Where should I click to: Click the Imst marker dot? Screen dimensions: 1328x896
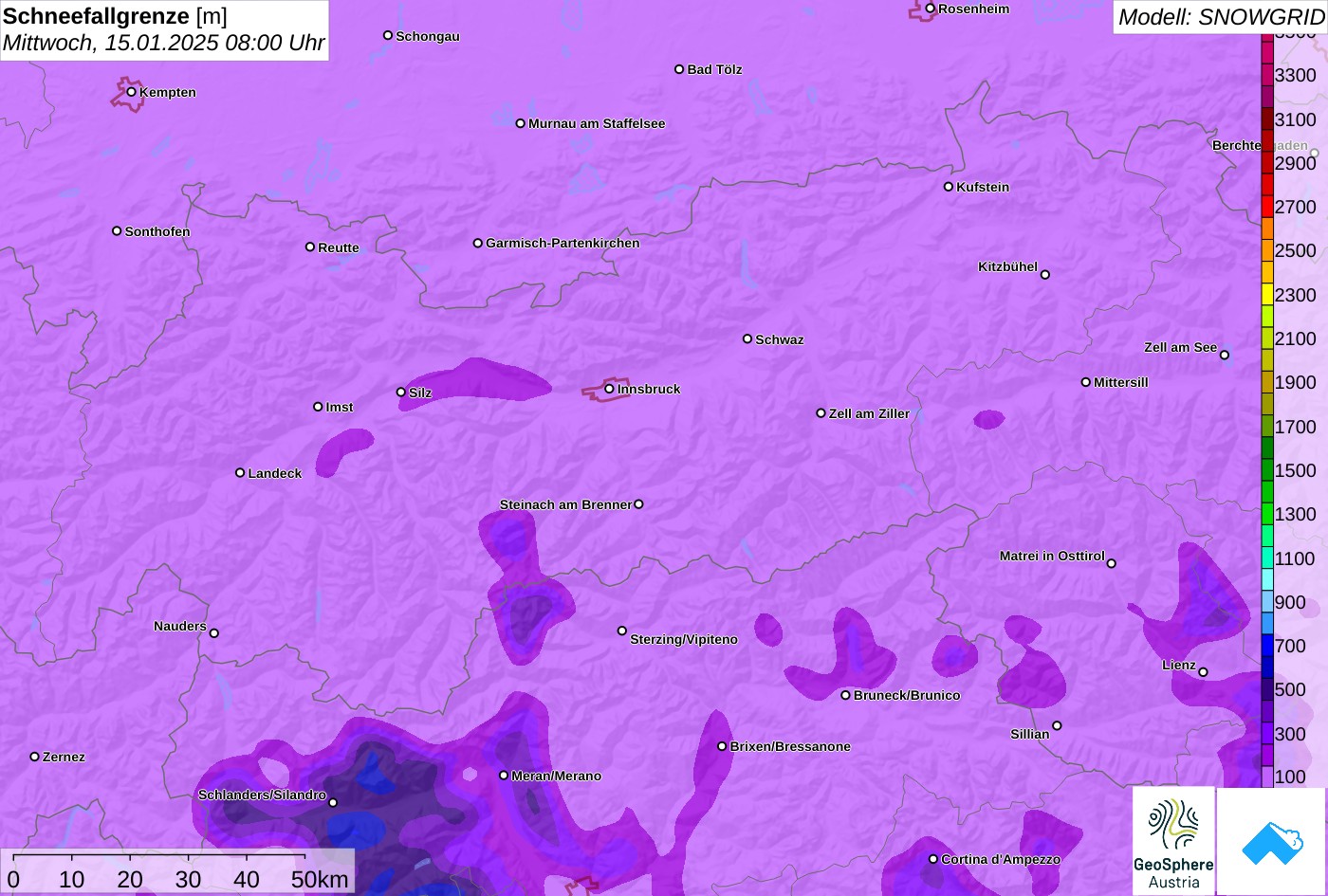tap(318, 407)
